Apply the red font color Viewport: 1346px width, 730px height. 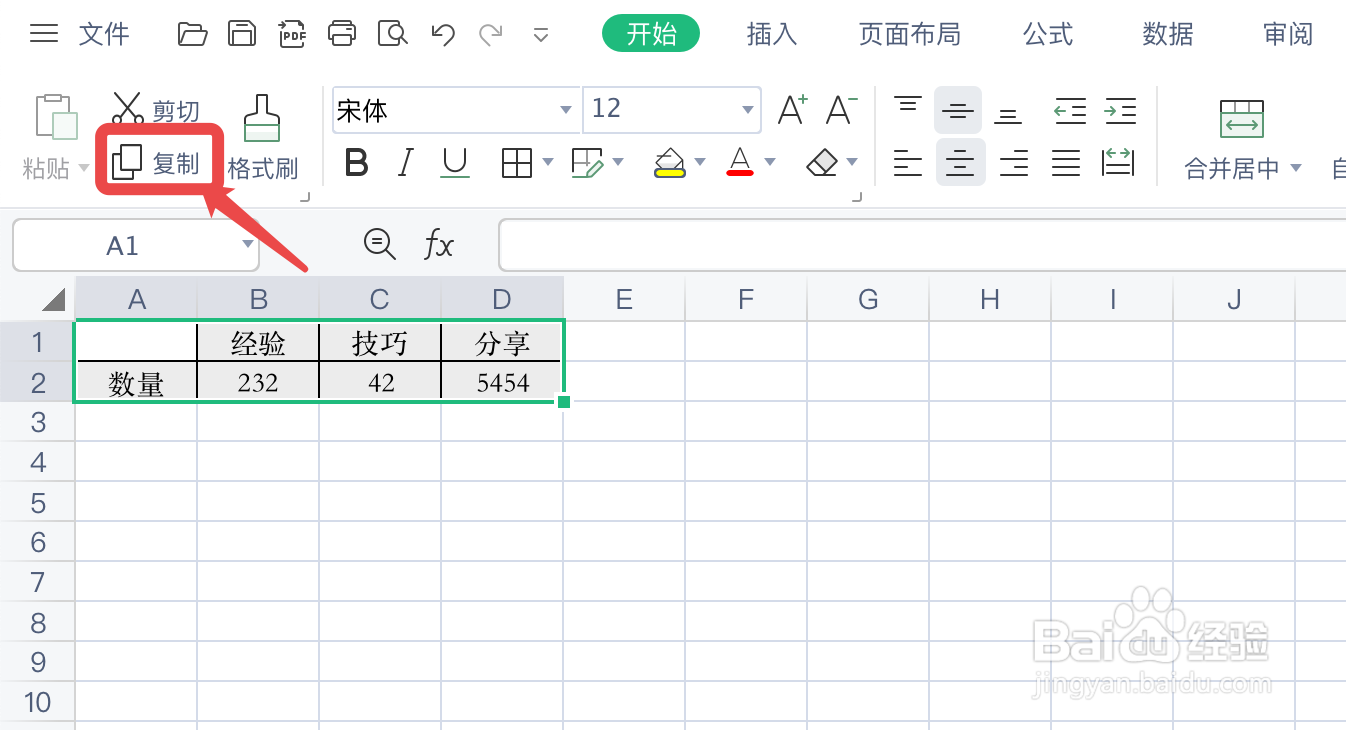tap(740, 162)
